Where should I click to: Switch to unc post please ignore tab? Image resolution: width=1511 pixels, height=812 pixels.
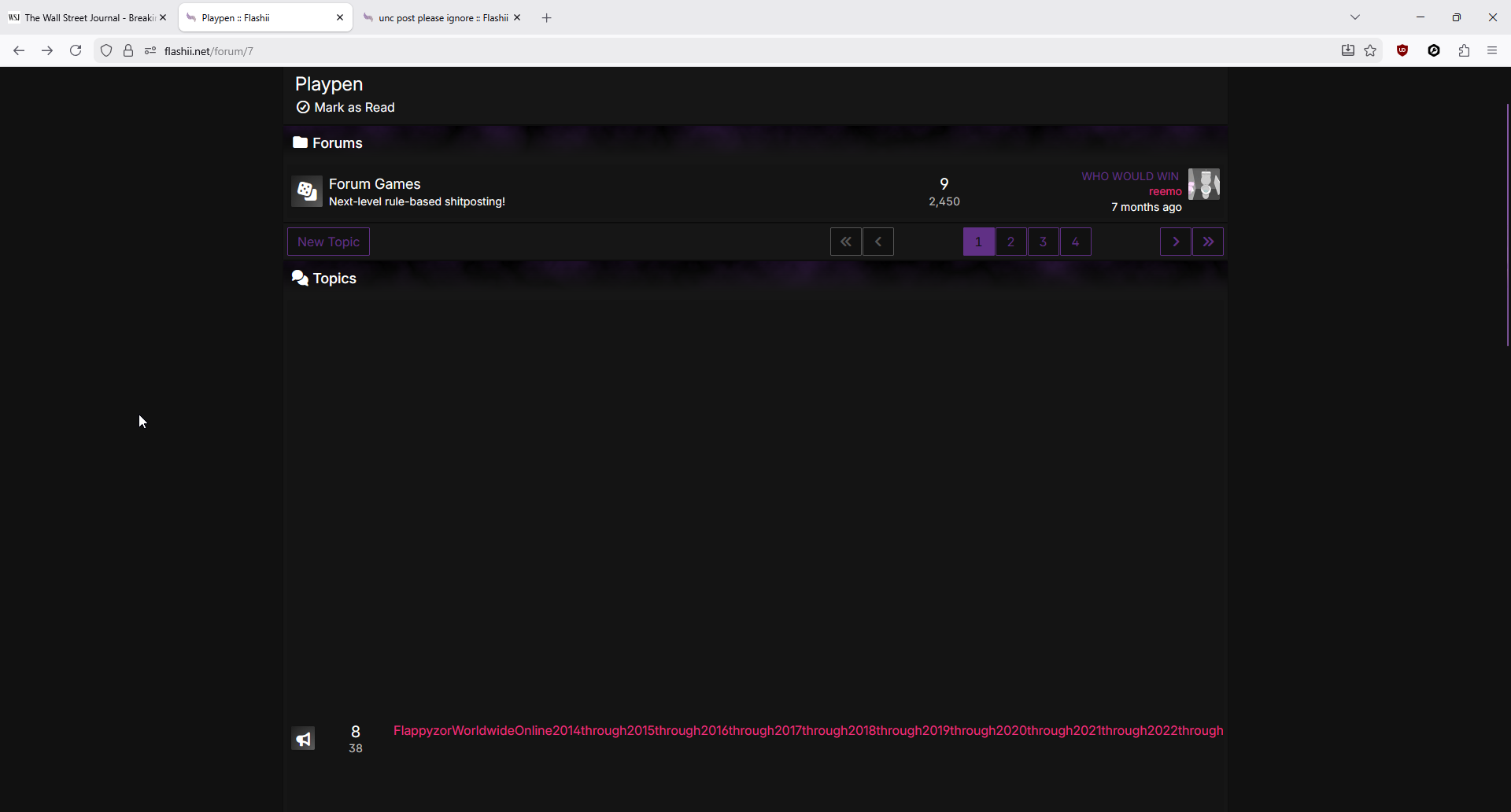point(437,17)
